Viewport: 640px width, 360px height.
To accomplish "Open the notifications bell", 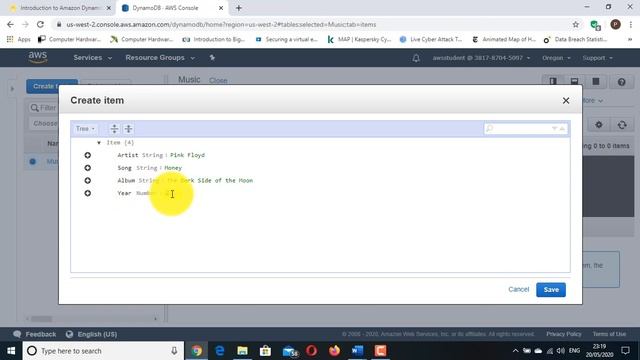I will (x=416, y=58).
